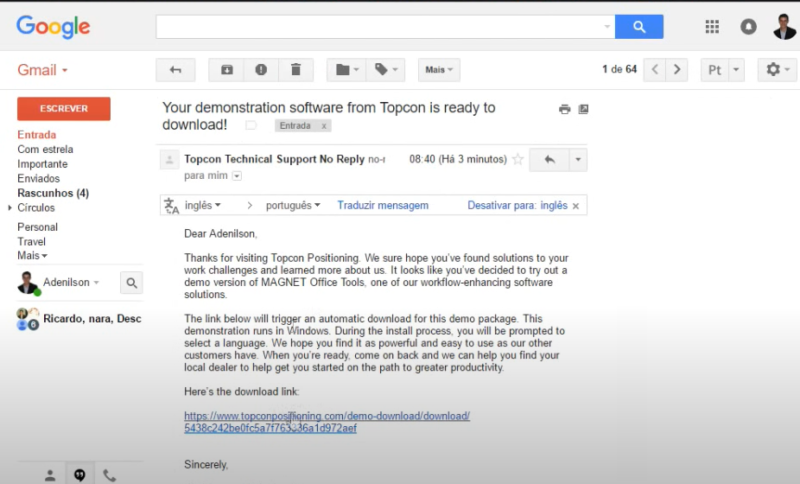Open the Topcon demo download link
The width and height of the screenshot is (800, 484).
326,416
